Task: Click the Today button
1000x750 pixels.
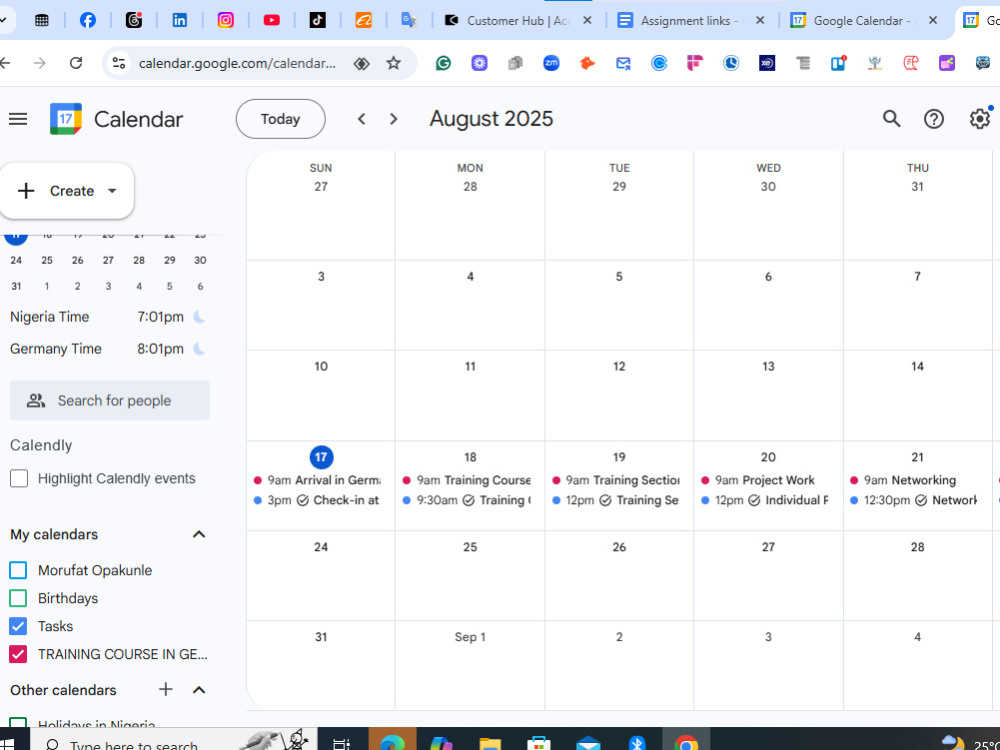Action: [x=281, y=119]
